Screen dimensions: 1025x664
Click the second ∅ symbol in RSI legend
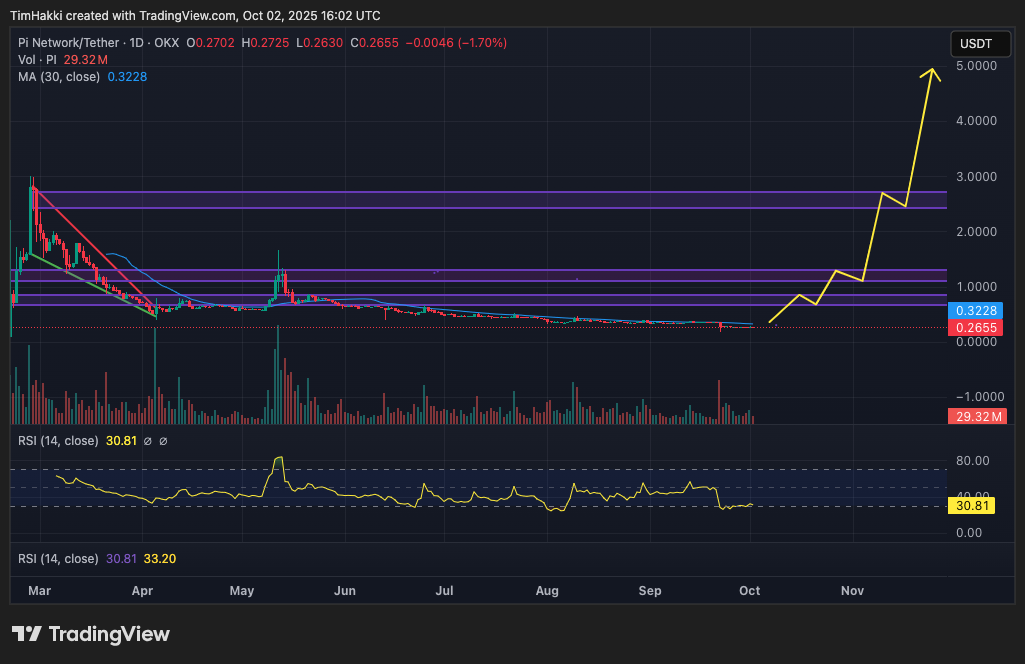[163, 440]
